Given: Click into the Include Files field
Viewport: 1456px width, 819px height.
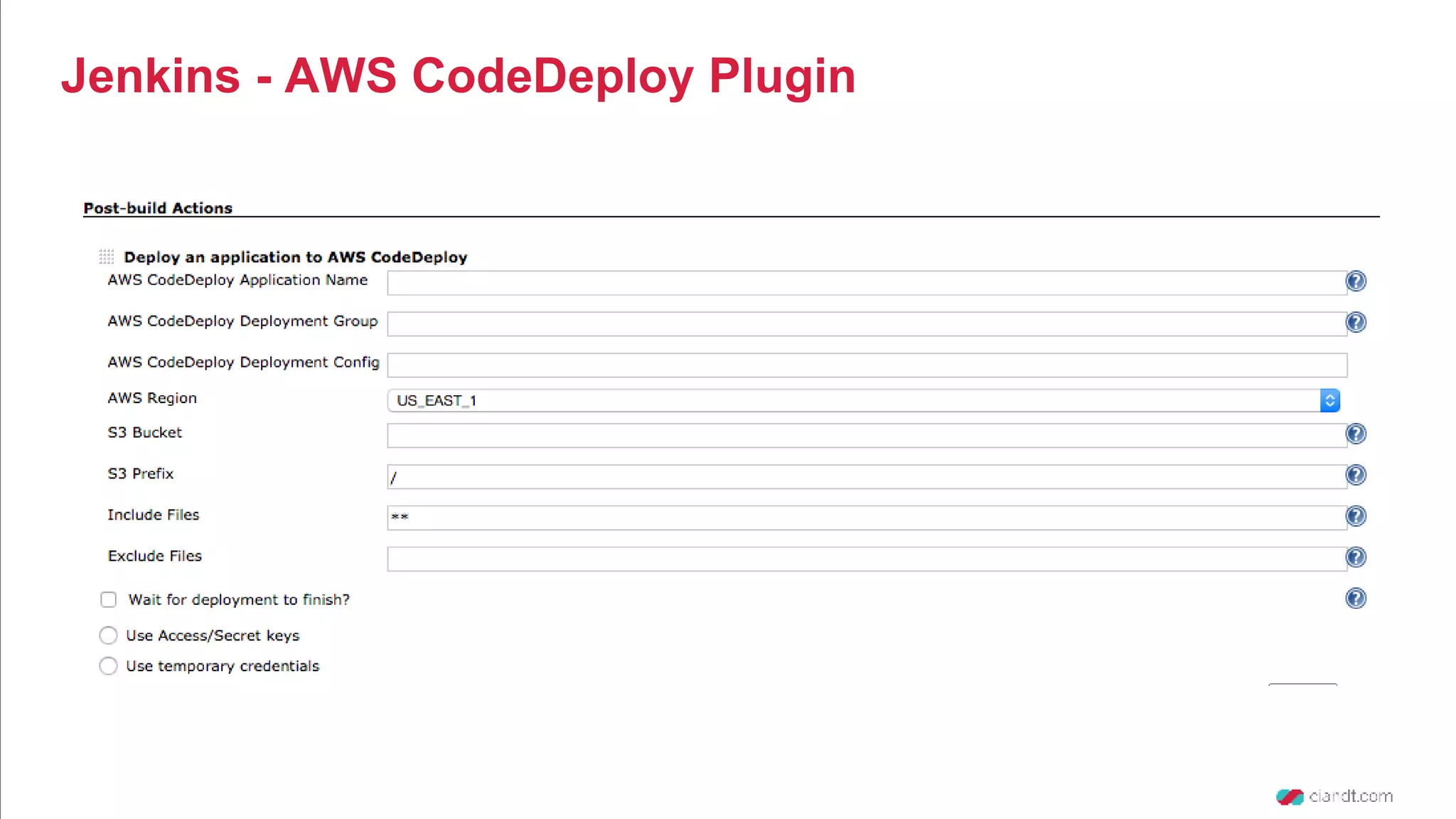Looking at the screenshot, I should (x=867, y=518).
